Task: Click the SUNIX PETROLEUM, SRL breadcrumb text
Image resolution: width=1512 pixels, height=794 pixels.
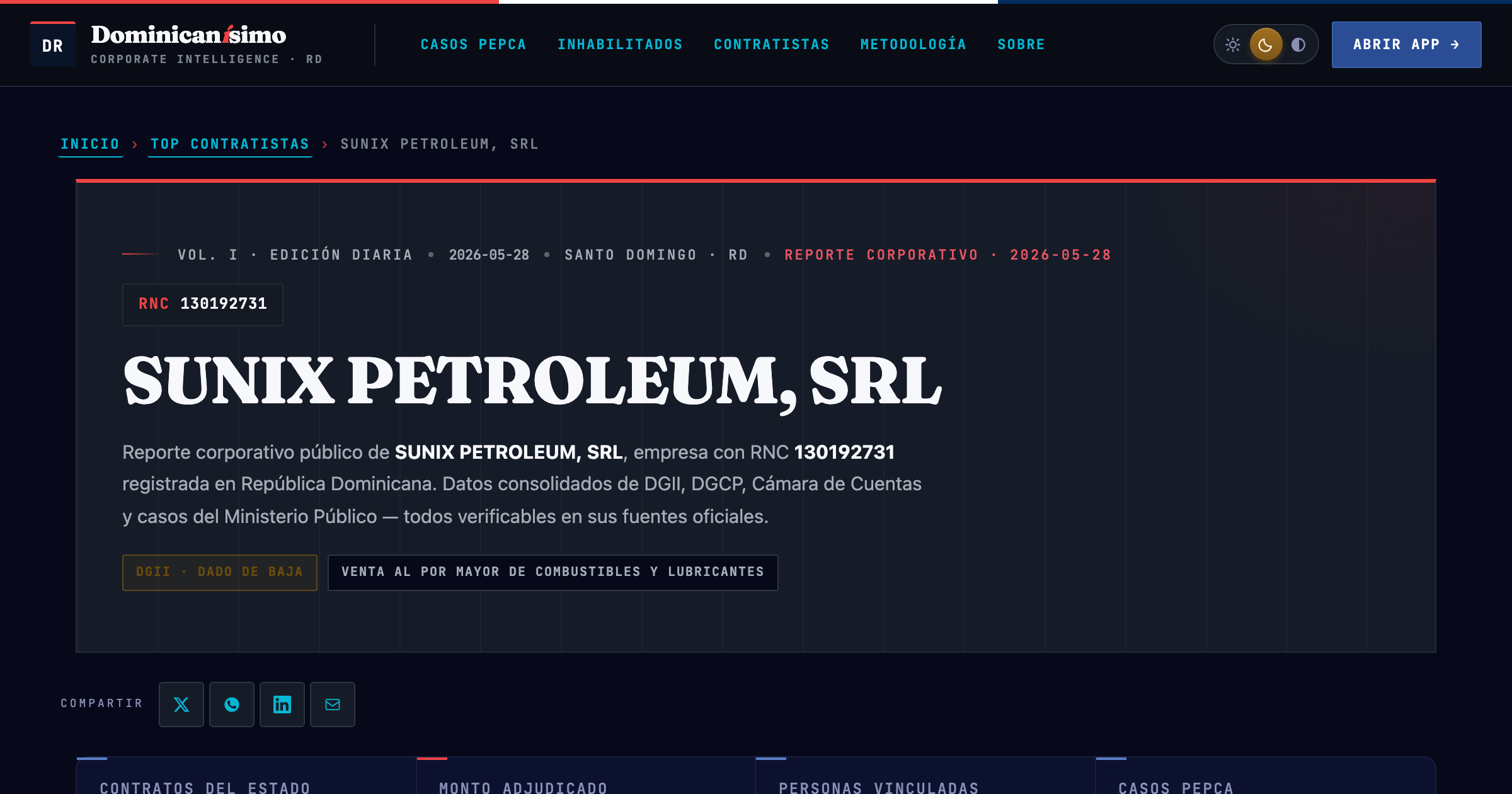Action: tap(440, 144)
